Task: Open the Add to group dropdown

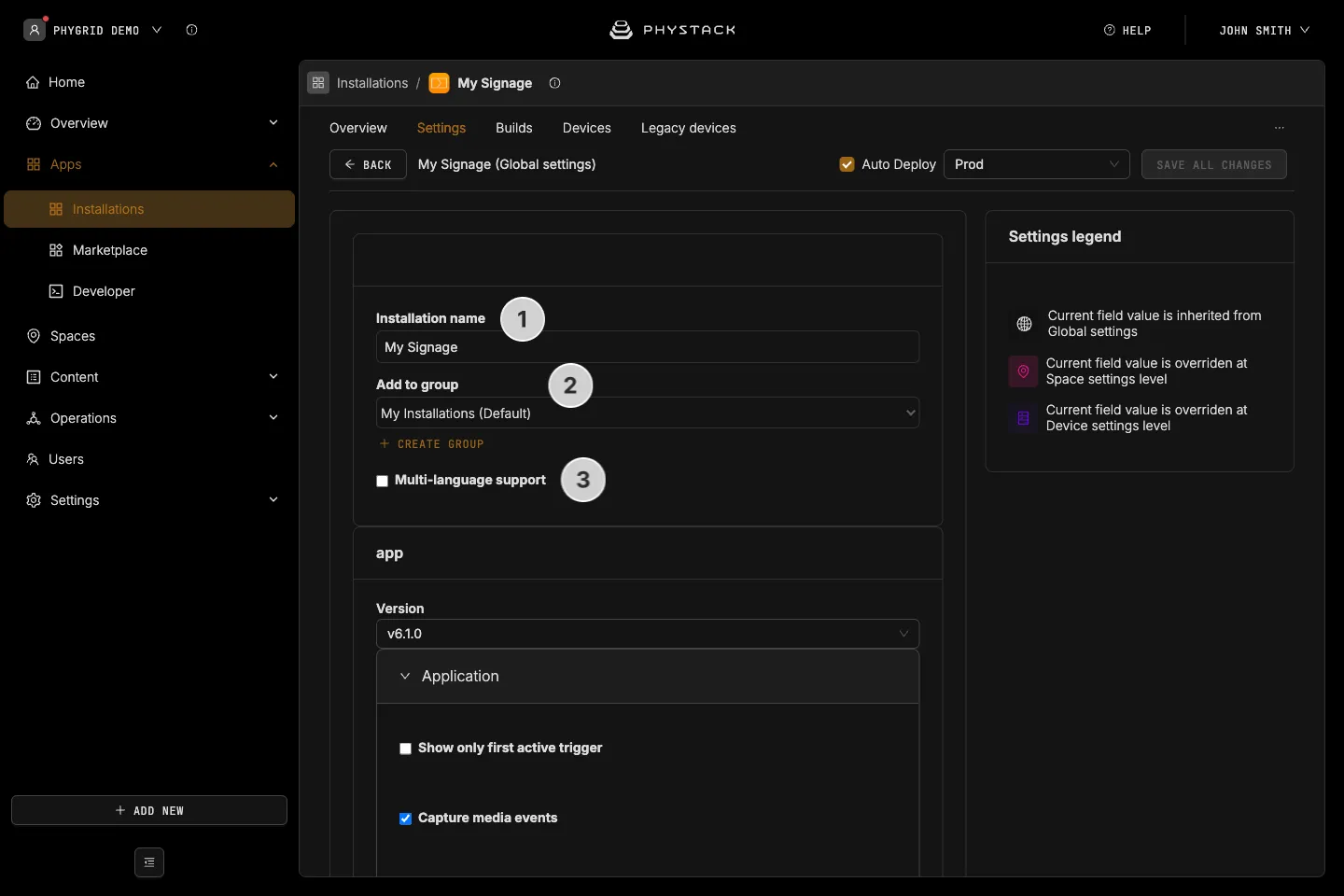Action: (x=648, y=413)
